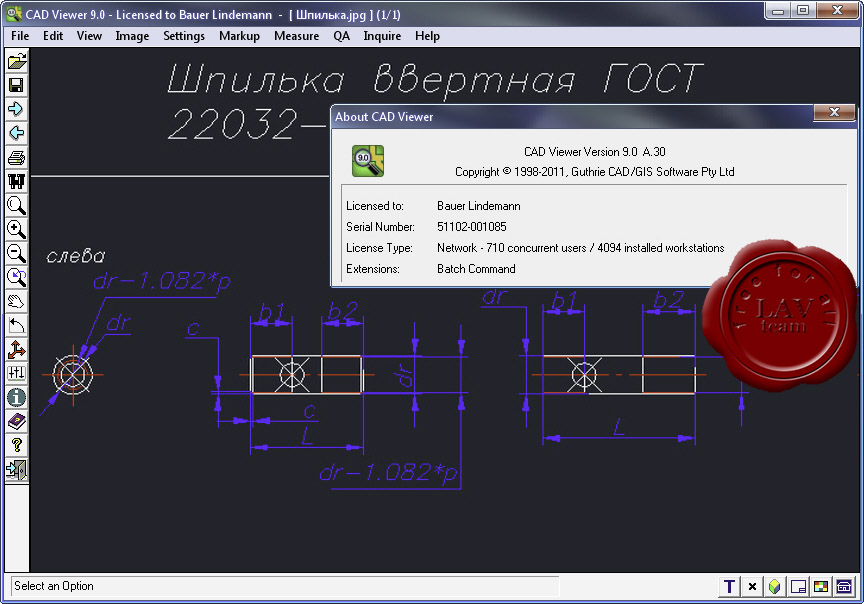Open the Settings menu
This screenshot has height=604, width=864.
coord(184,36)
